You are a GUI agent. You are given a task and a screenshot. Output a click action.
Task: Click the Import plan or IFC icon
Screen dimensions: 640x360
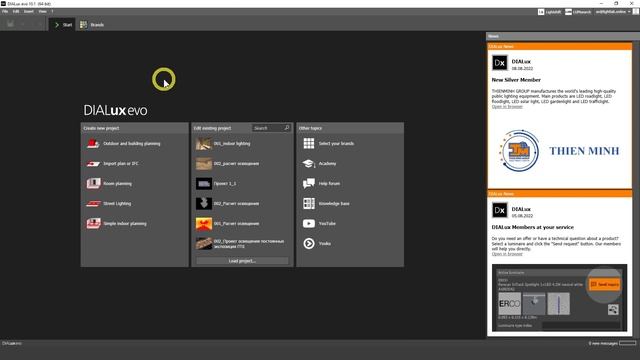tap(93, 164)
